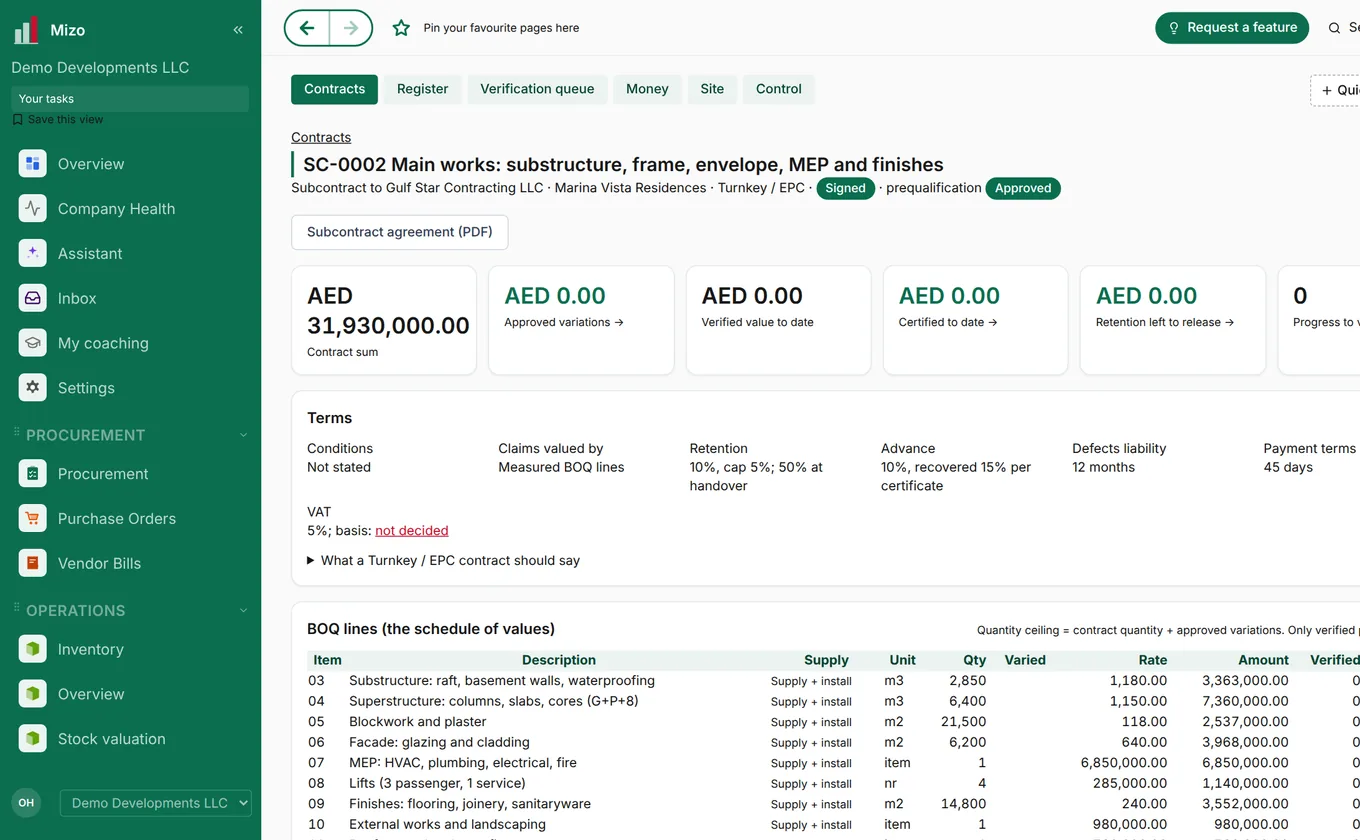
Task: Click Superstructure: columns, slabs, cores row
Action: tap(833, 701)
